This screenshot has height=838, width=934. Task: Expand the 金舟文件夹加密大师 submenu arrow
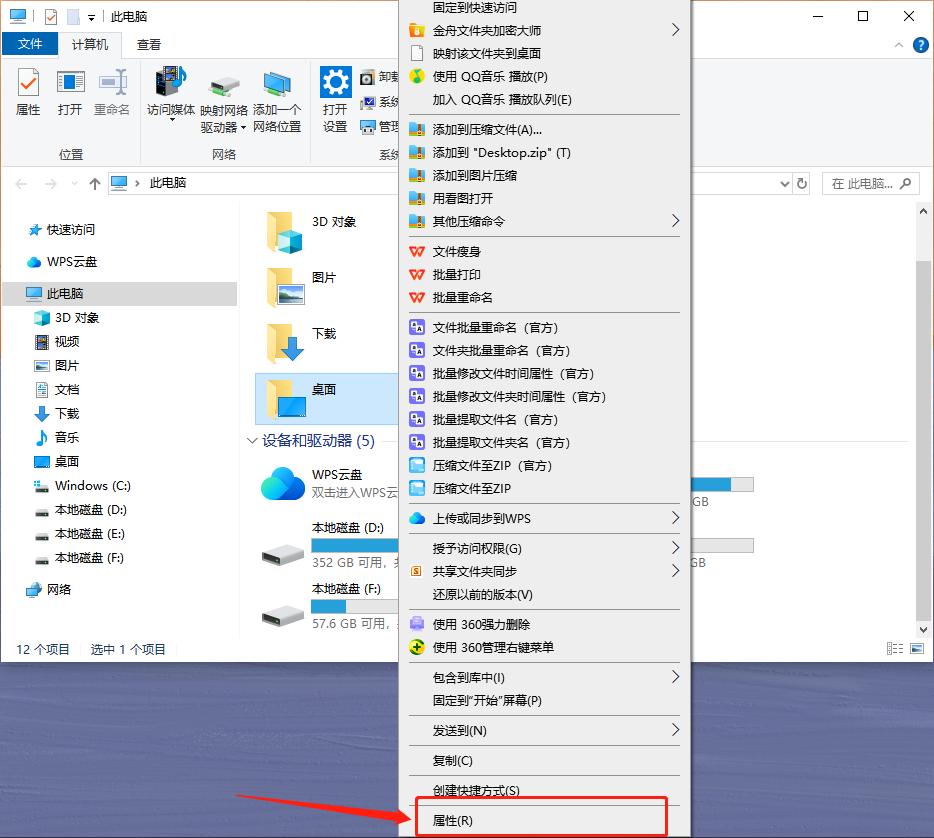[x=678, y=30]
